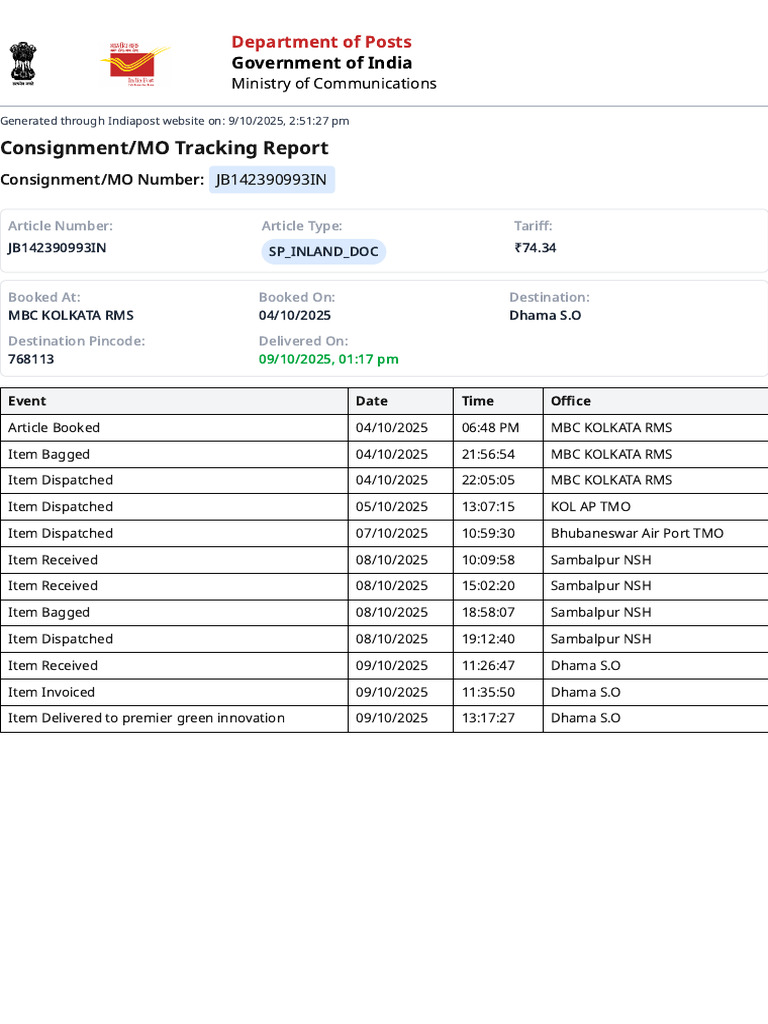Click the India Post logo

[136, 64]
